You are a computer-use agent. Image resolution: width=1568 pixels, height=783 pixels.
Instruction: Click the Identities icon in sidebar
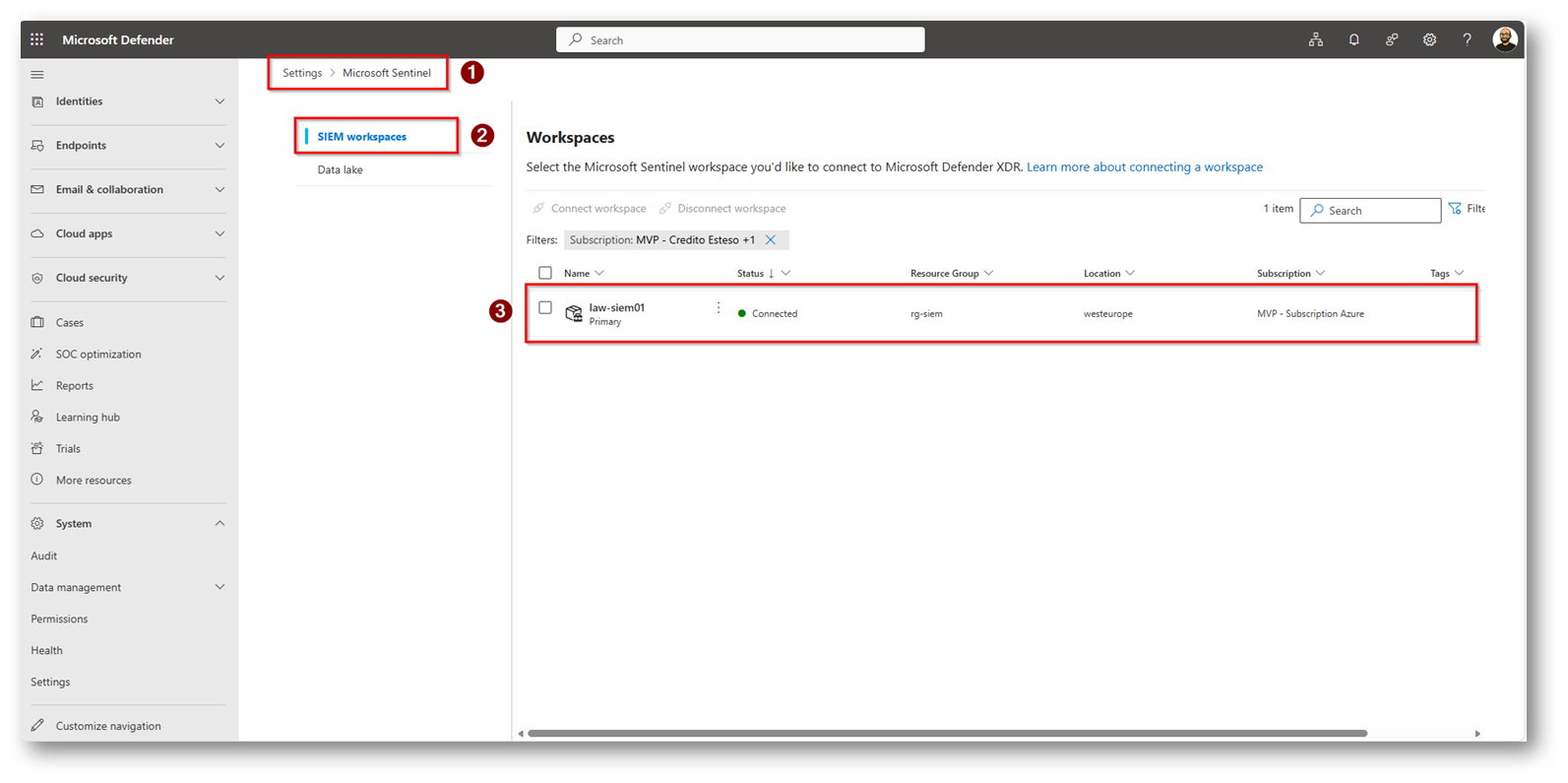click(37, 101)
